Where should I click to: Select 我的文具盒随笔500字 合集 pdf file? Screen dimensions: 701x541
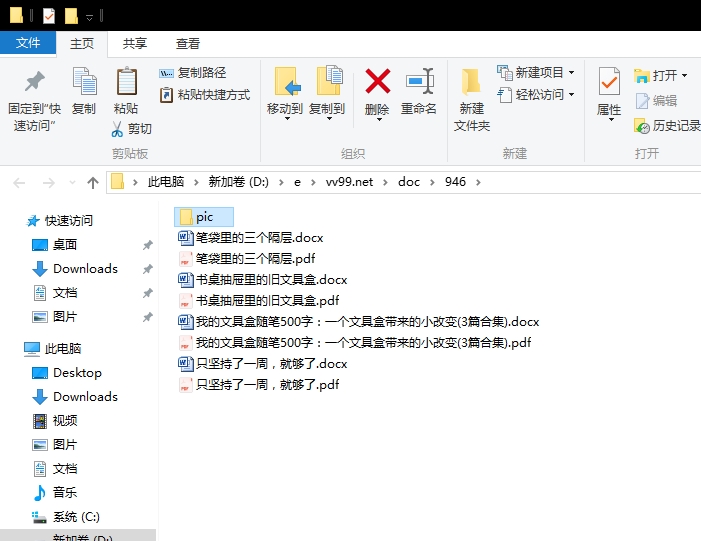click(x=355, y=342)
